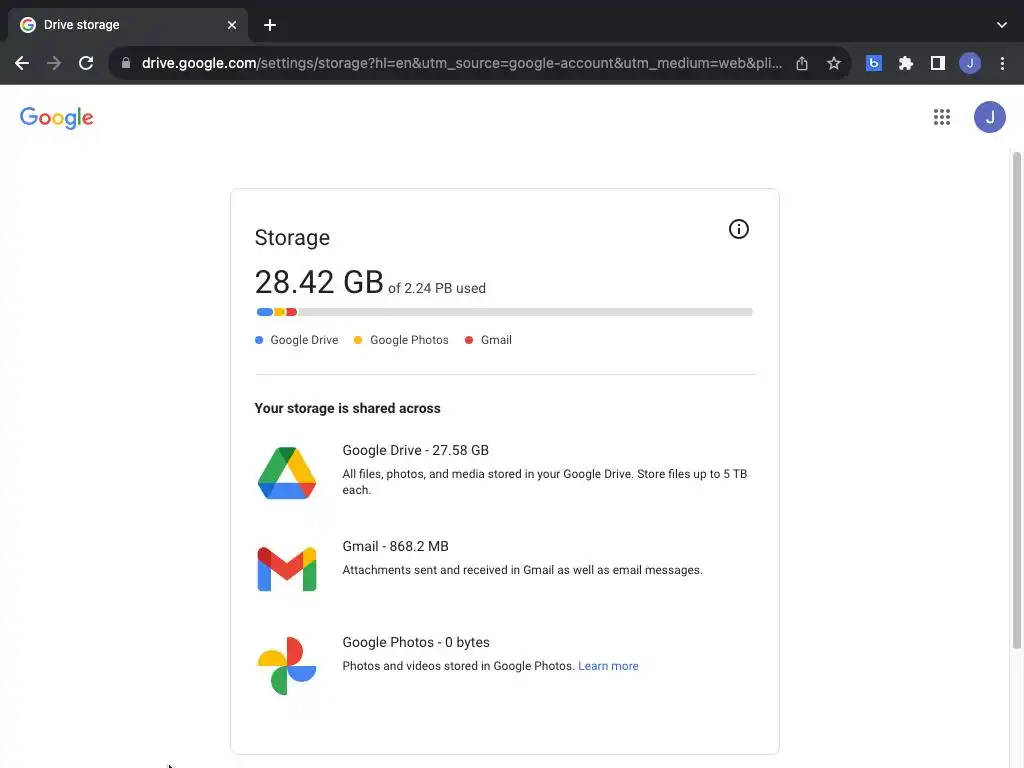Click the Google logo
The width and height of the screenshot is (1024, 768).
pos(57,118)
